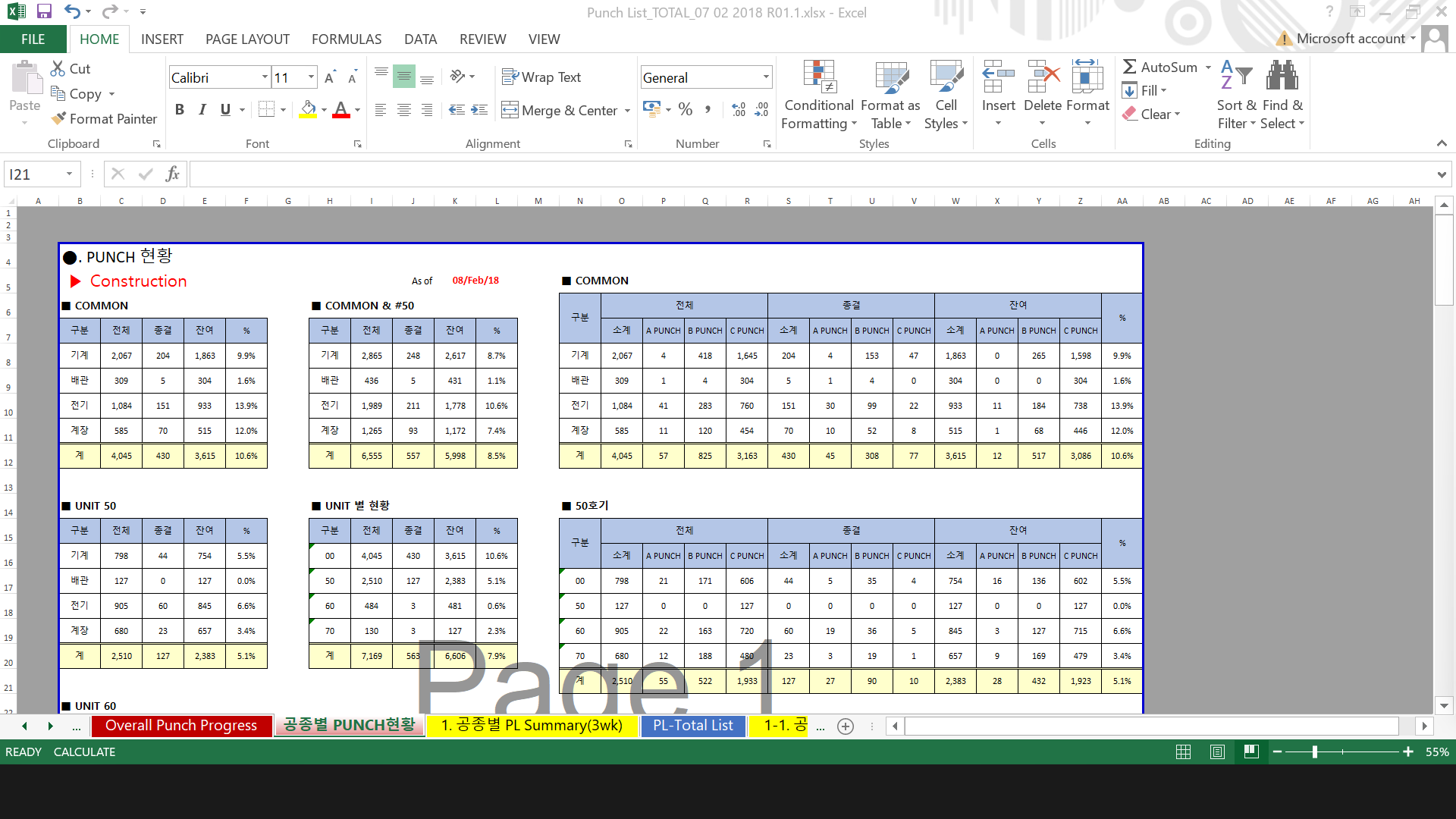The image size is (1456, 819).
Task: Toggle italic formatting button
Action: [x=202, y=110]
